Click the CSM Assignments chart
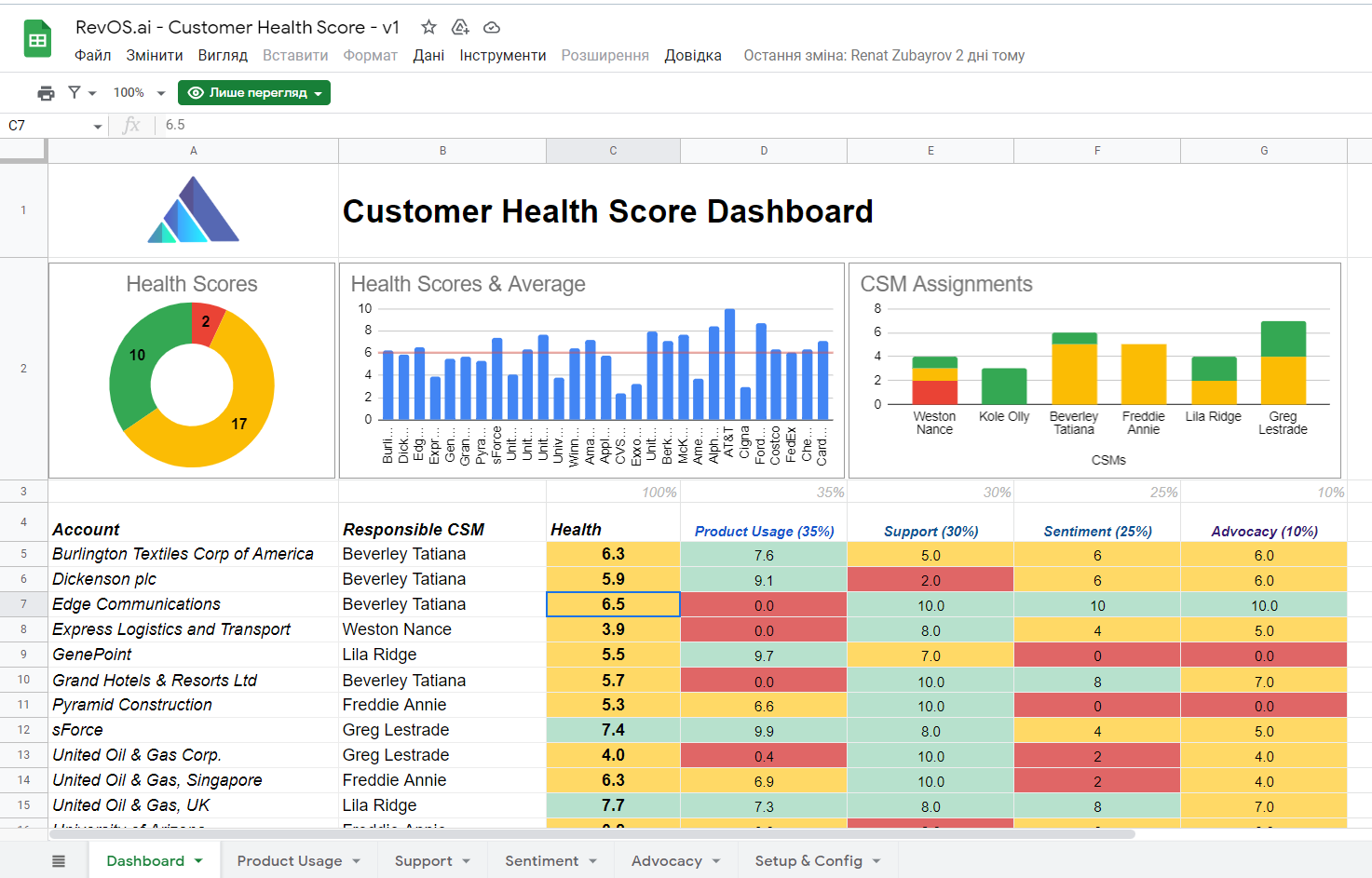 [x=1095, y=371]
